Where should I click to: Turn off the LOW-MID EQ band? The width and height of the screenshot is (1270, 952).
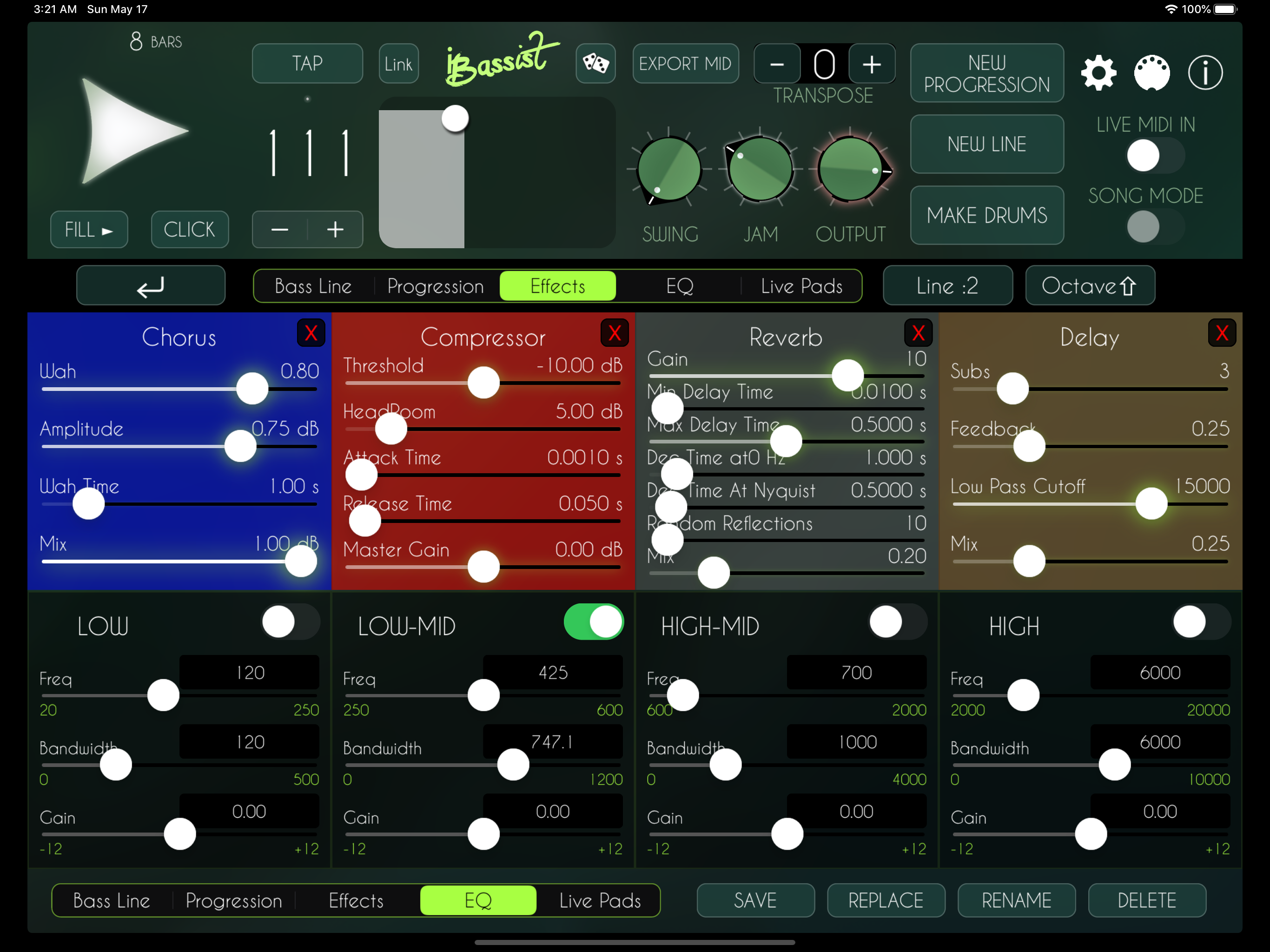[594, 622]
